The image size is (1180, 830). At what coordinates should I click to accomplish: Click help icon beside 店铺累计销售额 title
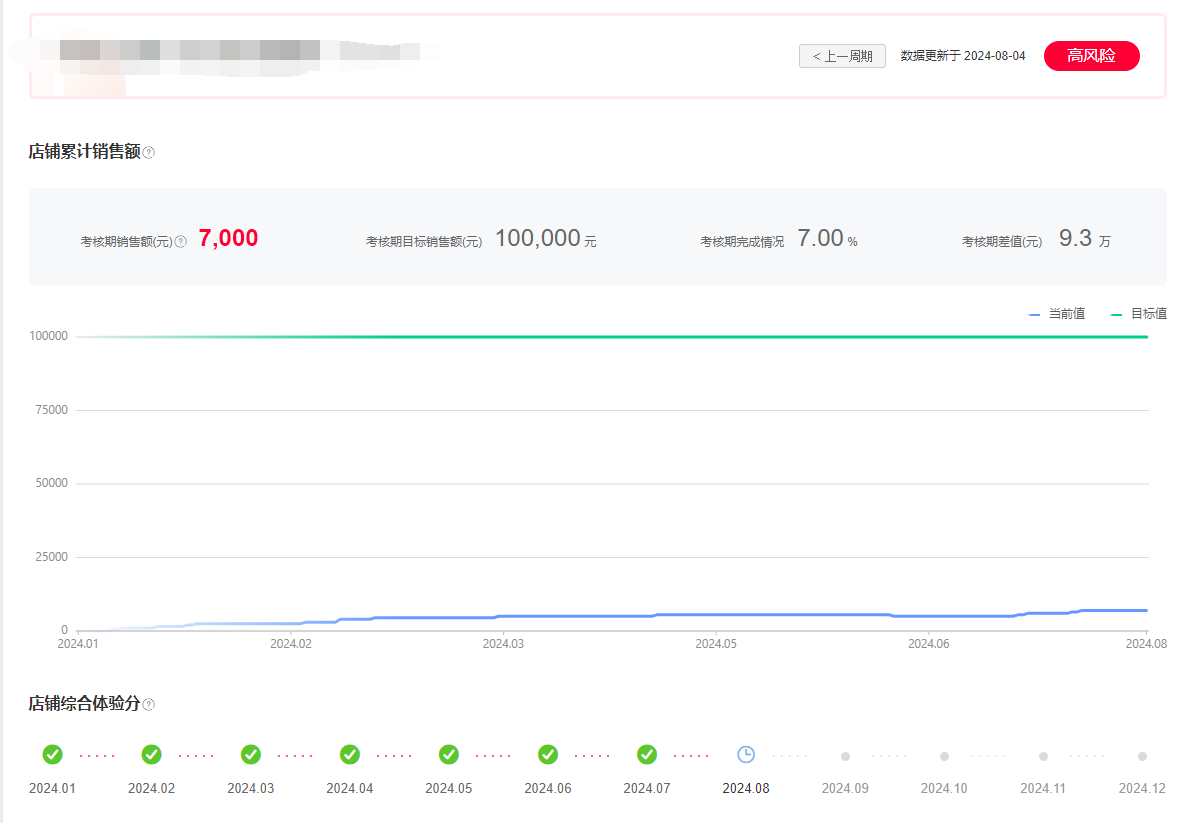(149, 153)
